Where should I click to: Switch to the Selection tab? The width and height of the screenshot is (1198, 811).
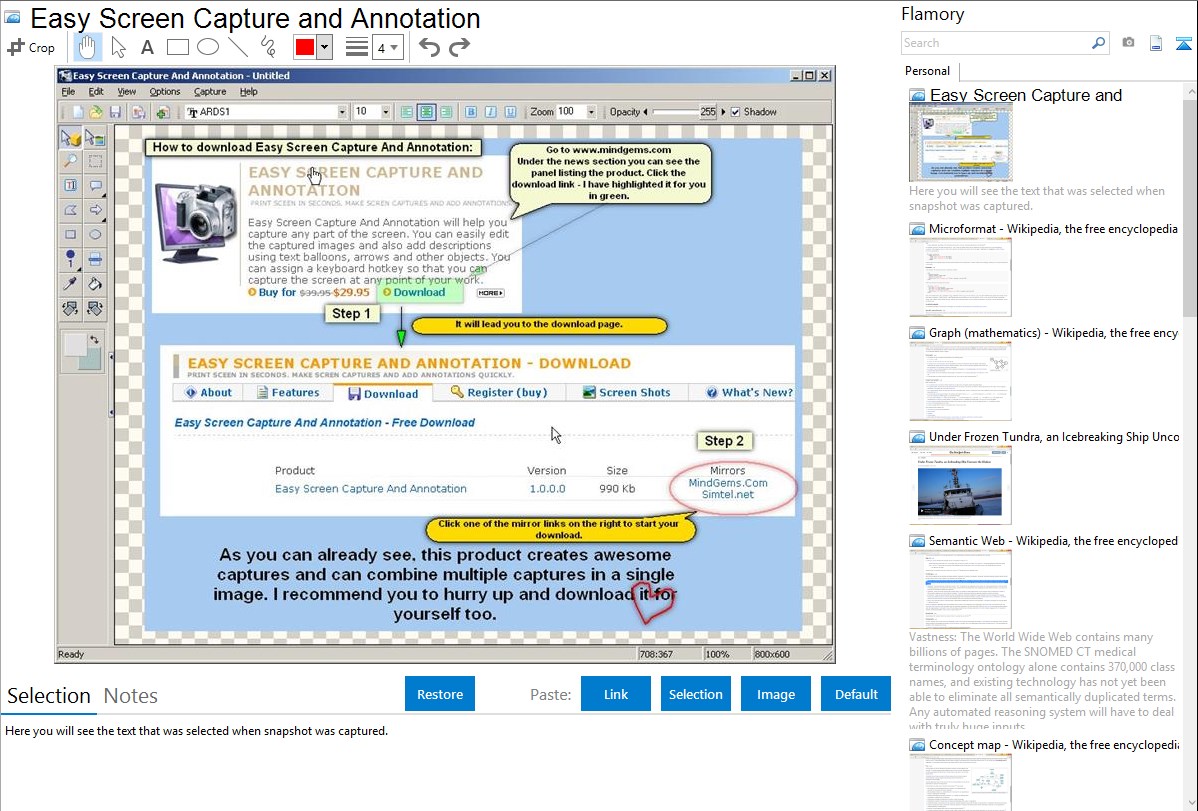tap(49, 696)
